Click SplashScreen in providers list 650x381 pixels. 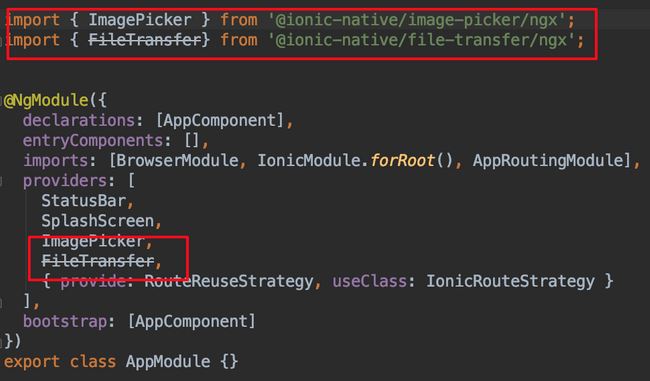coord(98,221)
